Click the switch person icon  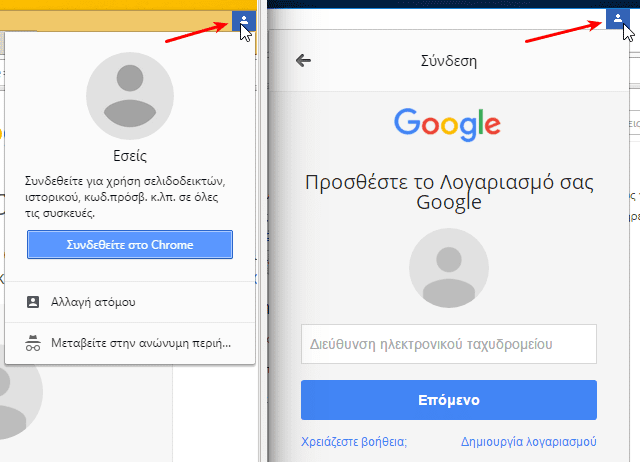pos(33,302)
